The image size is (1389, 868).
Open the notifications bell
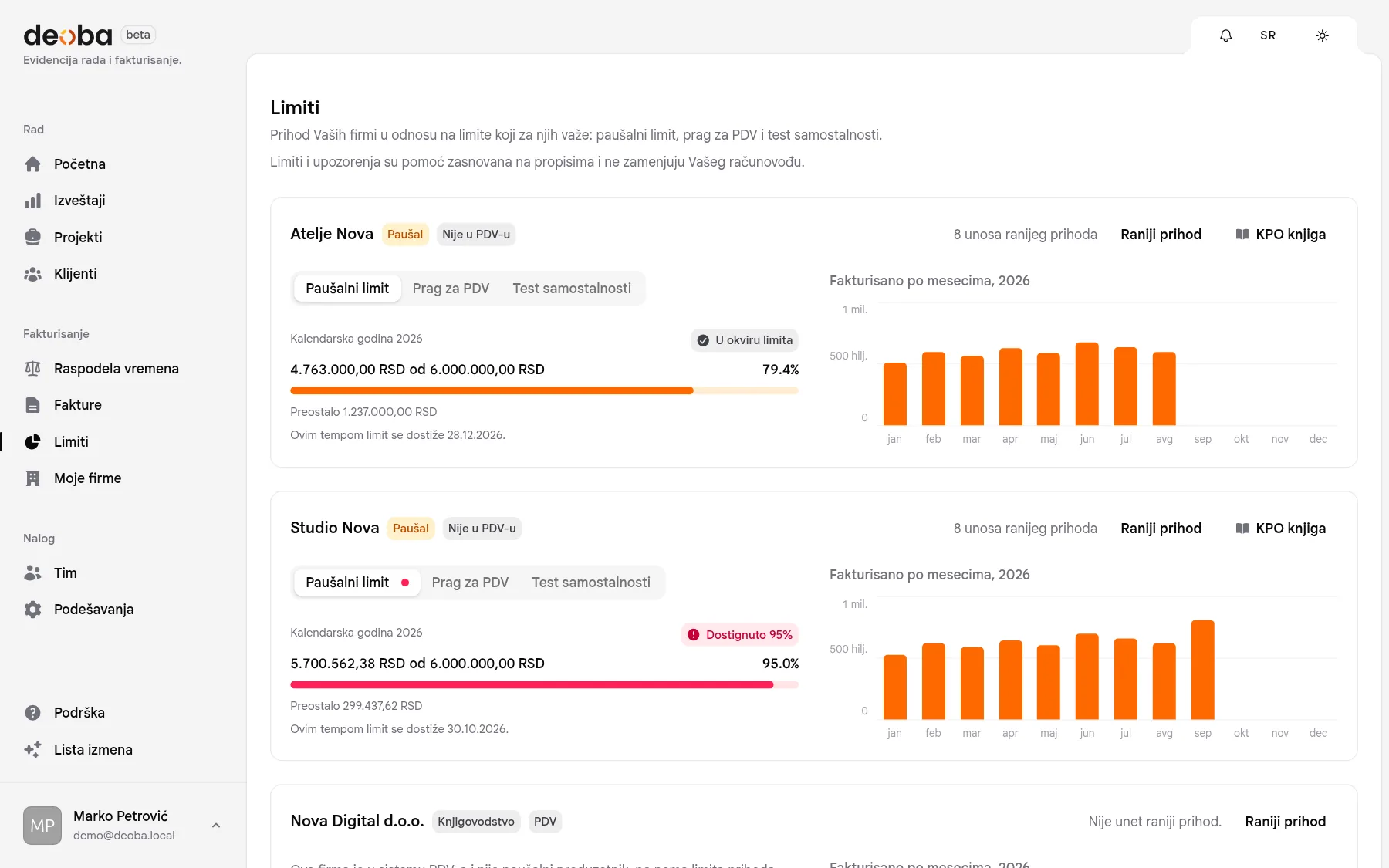point(1225,35)
